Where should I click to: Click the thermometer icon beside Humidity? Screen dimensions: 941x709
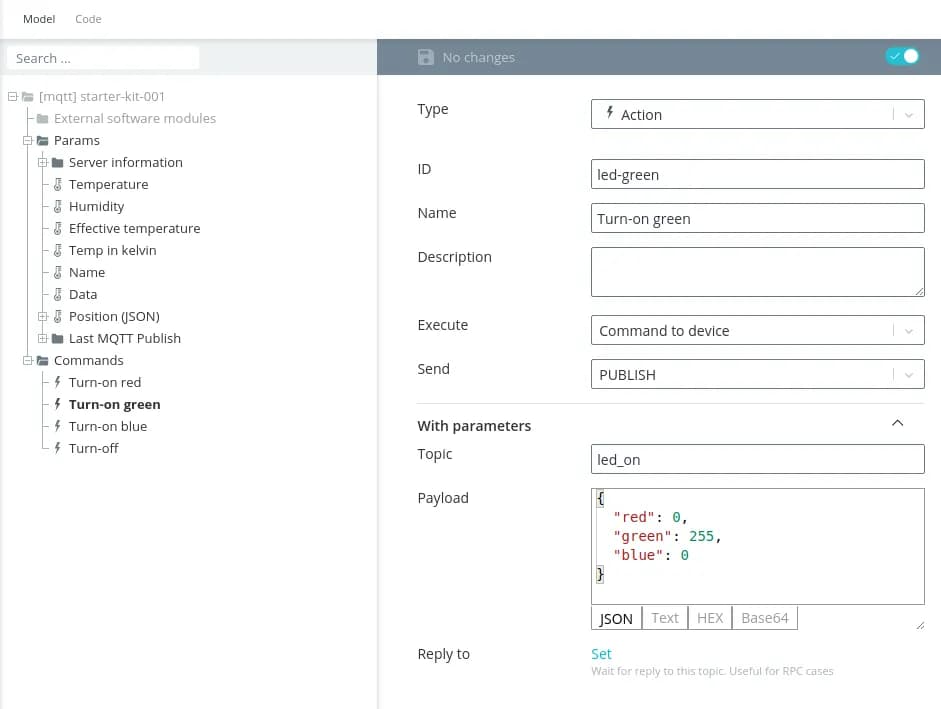click(58, 207)
